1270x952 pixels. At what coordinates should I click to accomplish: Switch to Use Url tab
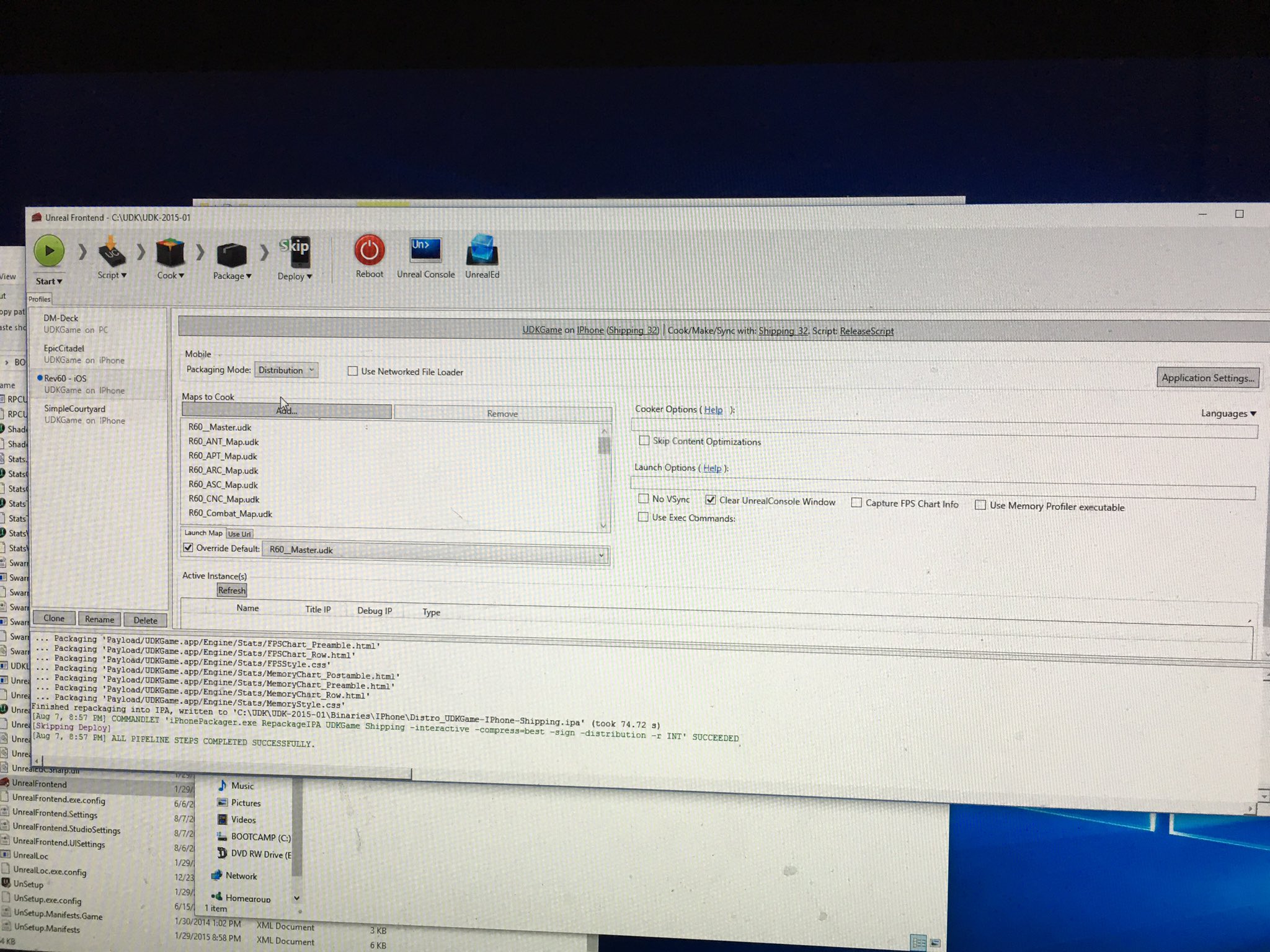(x=239, y=534)
